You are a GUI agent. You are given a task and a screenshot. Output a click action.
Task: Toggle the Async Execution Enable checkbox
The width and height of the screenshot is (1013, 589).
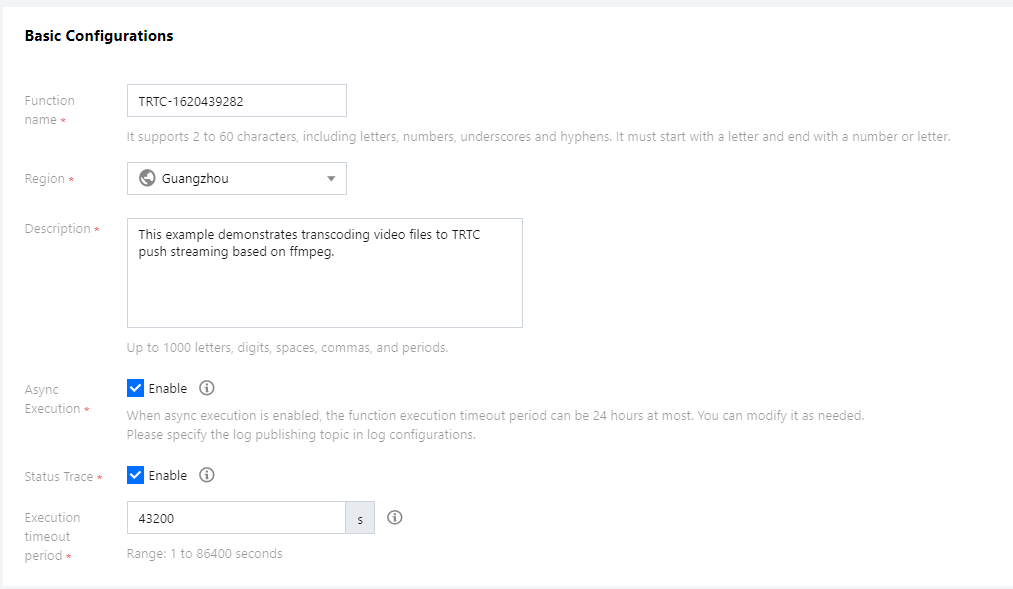[x=136, y=388]
